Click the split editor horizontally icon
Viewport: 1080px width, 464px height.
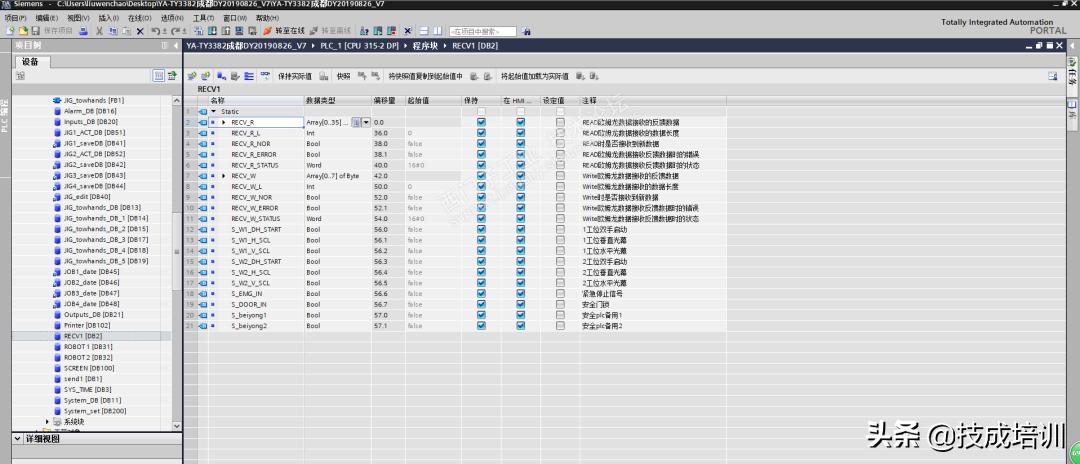[x=424, y=31]
